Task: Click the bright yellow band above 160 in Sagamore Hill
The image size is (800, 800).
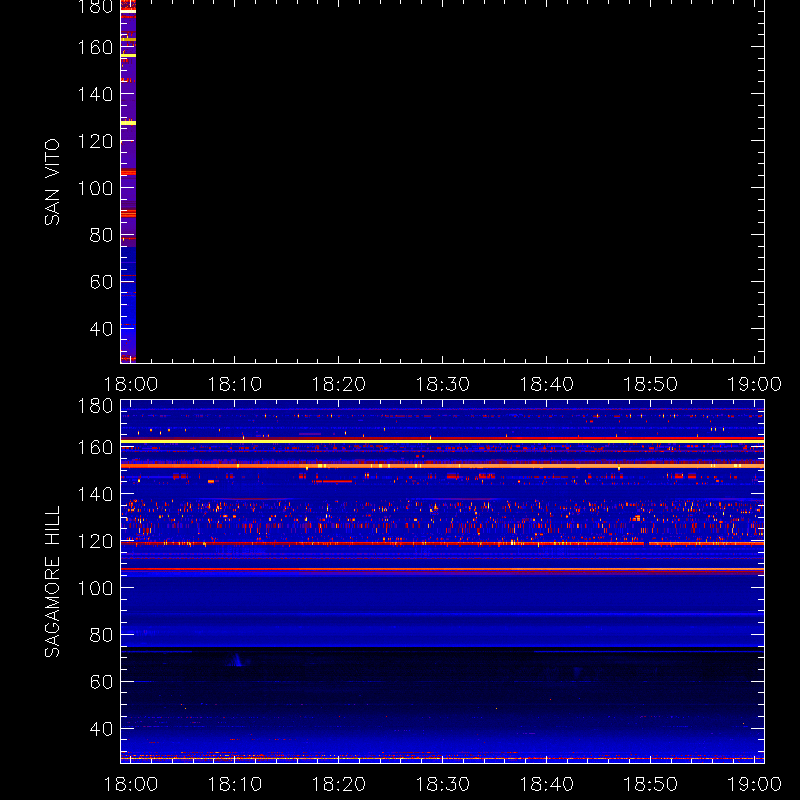Action: (x=442, y=441)
